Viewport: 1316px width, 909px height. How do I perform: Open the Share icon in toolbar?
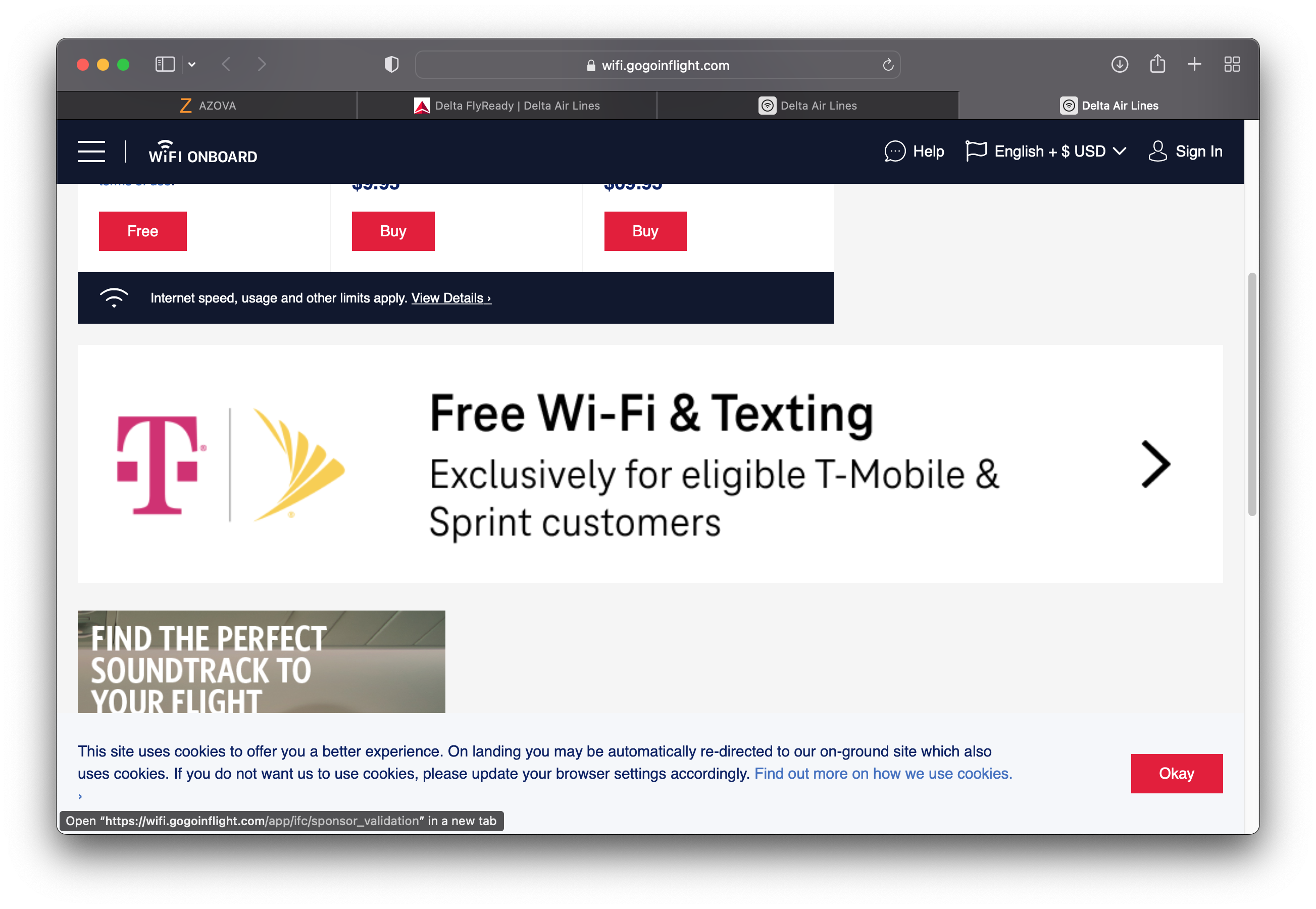click(x=1157, y=63)
